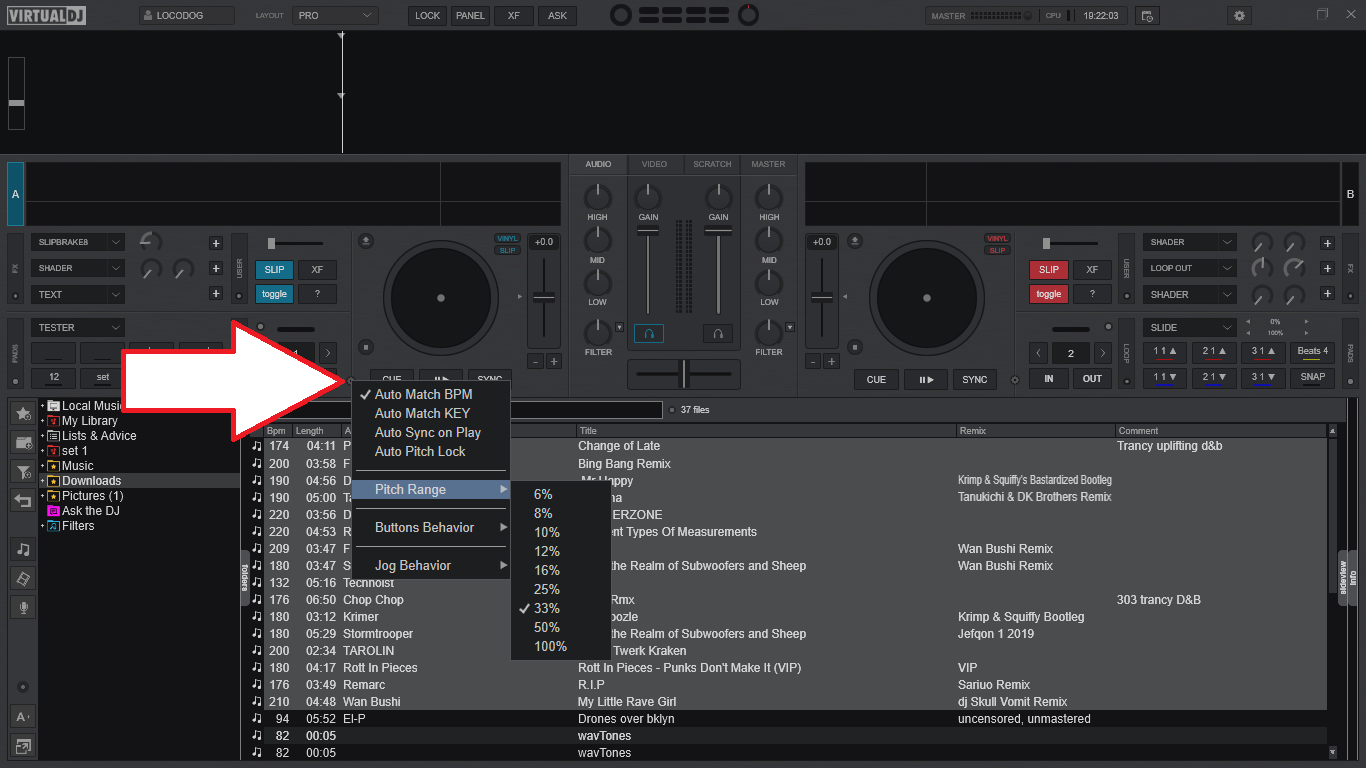Open the Jog Behavior submenu
The image size is (1366, 768).
click(431, 565)
